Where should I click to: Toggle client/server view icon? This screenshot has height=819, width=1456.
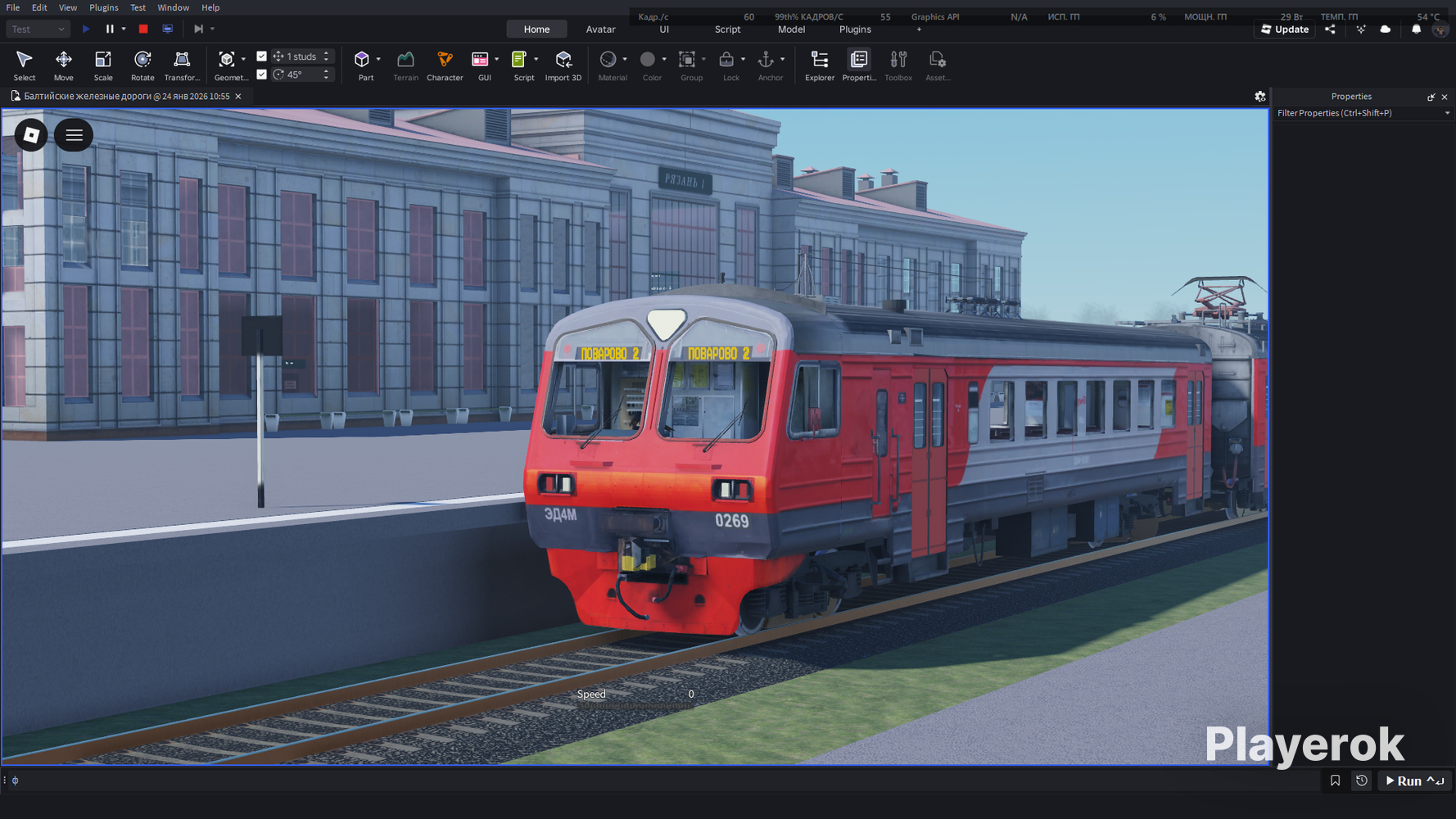168,29
